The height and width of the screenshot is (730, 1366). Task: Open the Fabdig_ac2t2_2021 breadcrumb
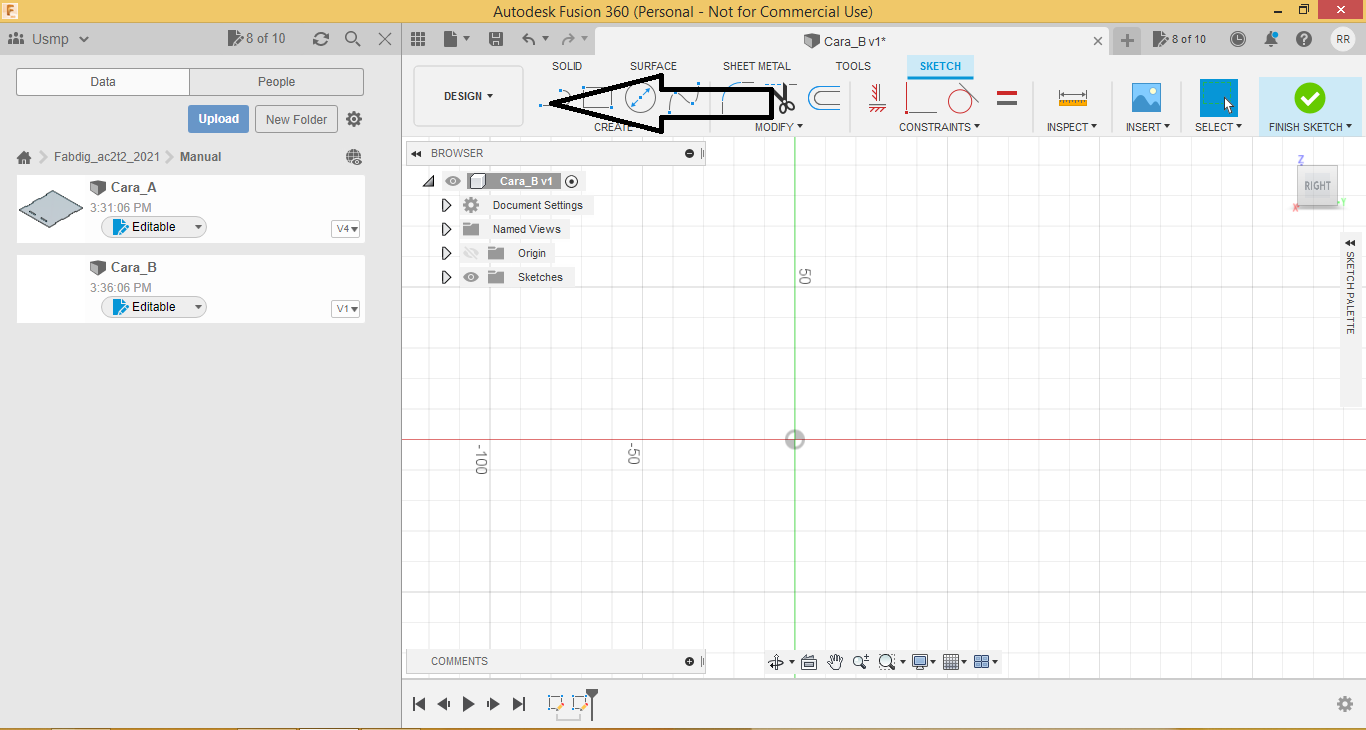[107, 157]
